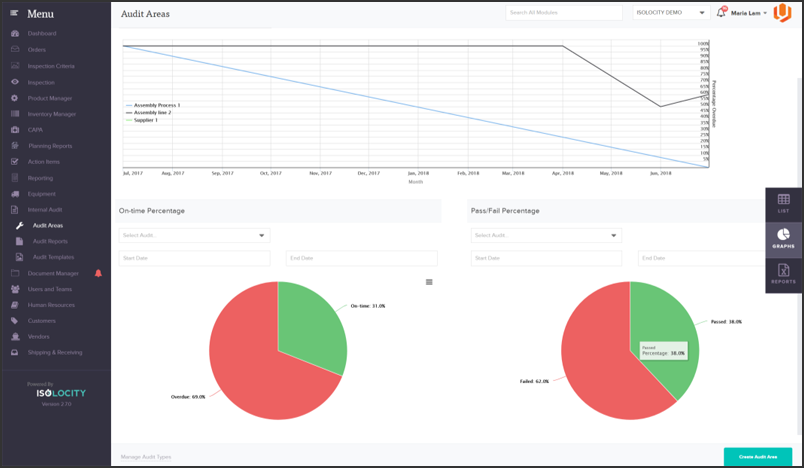Click the Audit Areas wrench icon

pos(19,226)
